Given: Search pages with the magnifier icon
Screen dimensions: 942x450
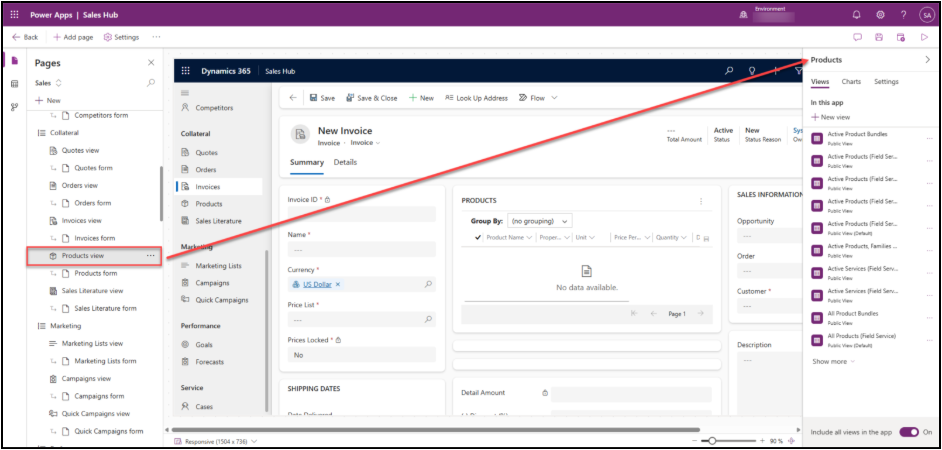Looking at the screenshot, I should pos(151,83).
